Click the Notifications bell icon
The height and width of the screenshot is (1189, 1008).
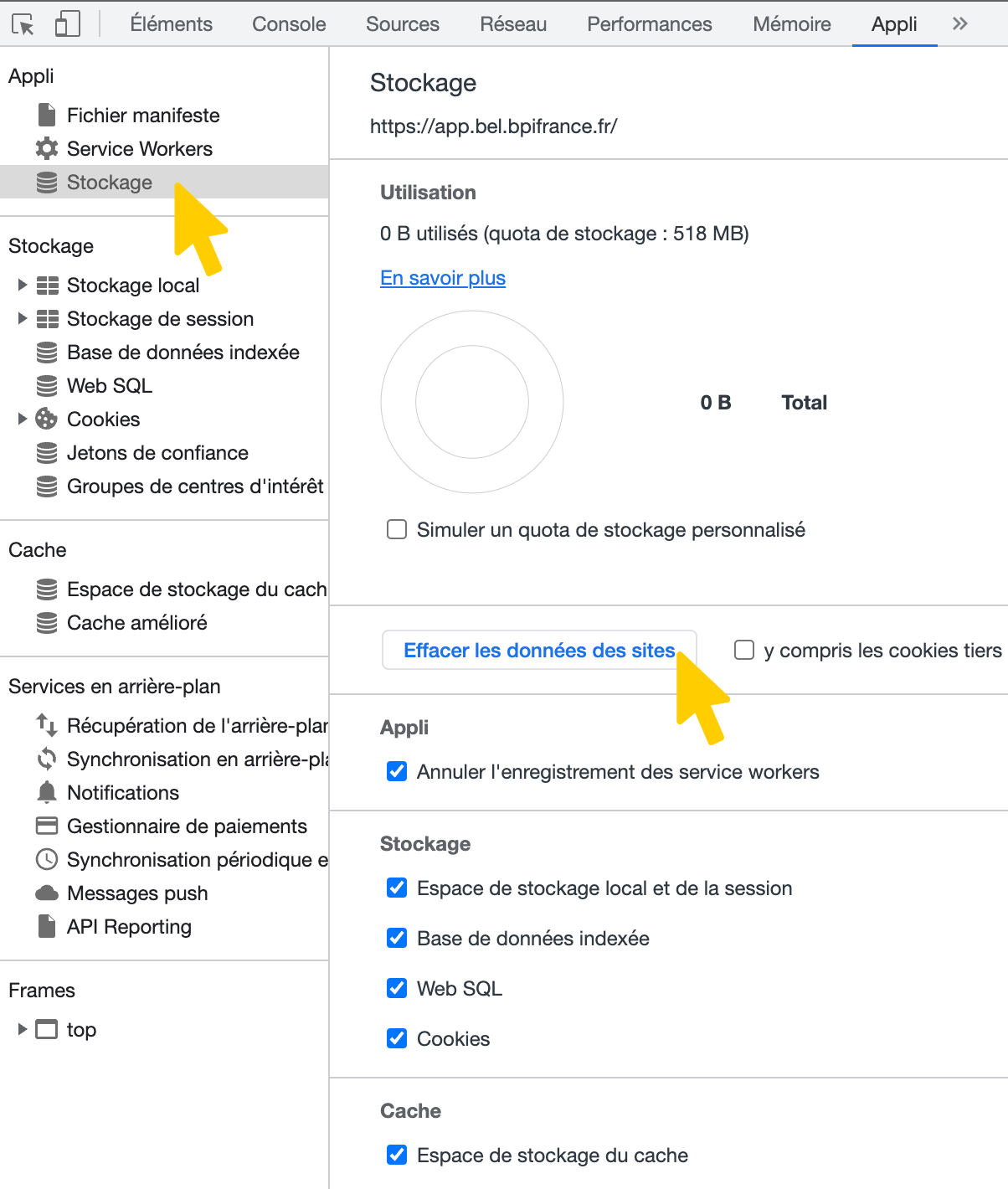(x=47, y=792)
